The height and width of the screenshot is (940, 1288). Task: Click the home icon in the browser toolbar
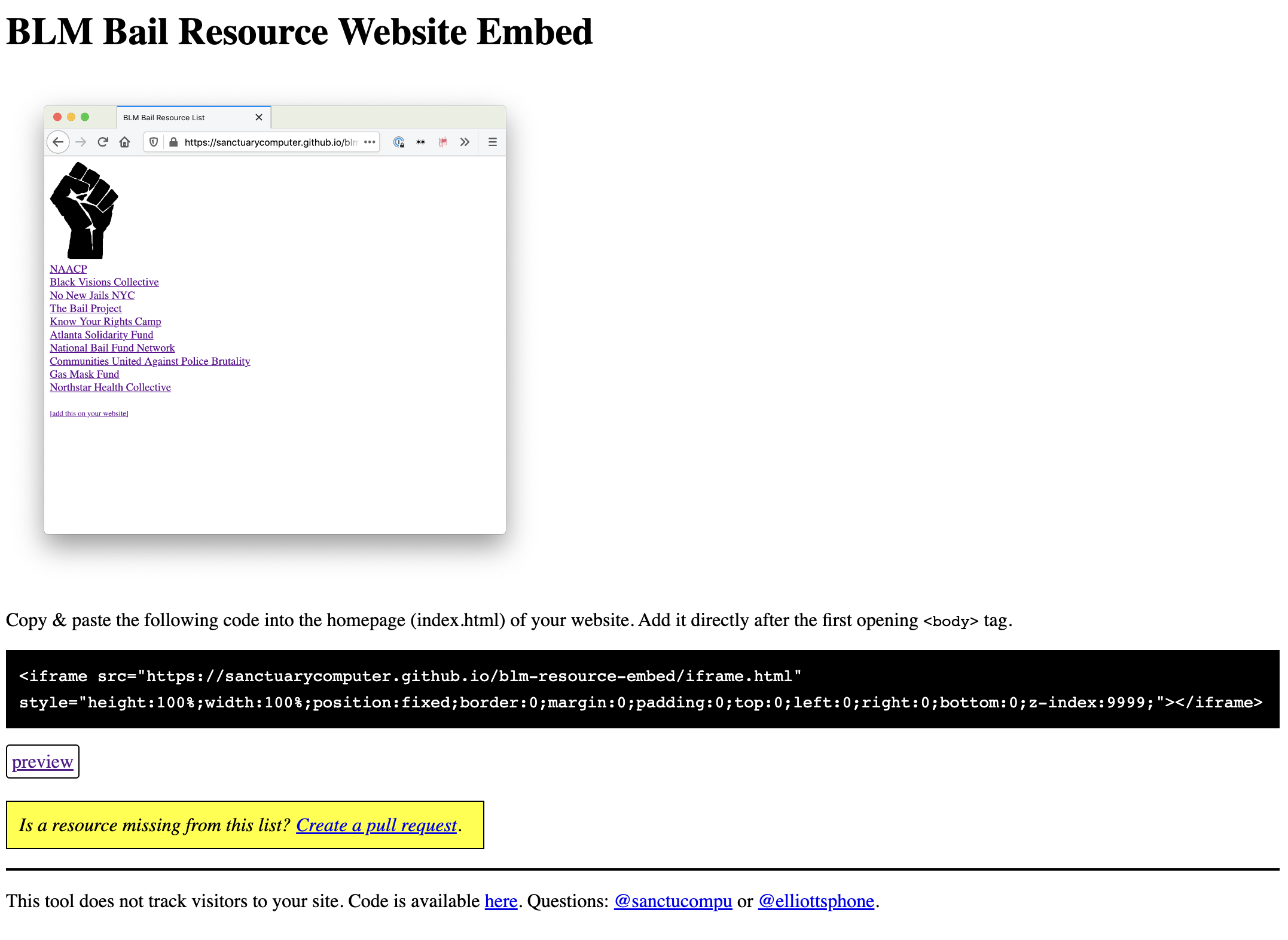coord(124,142)
